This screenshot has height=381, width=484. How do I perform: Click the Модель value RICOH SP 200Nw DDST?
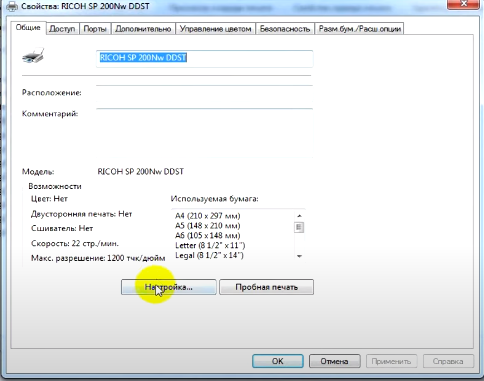coord(141,172)
